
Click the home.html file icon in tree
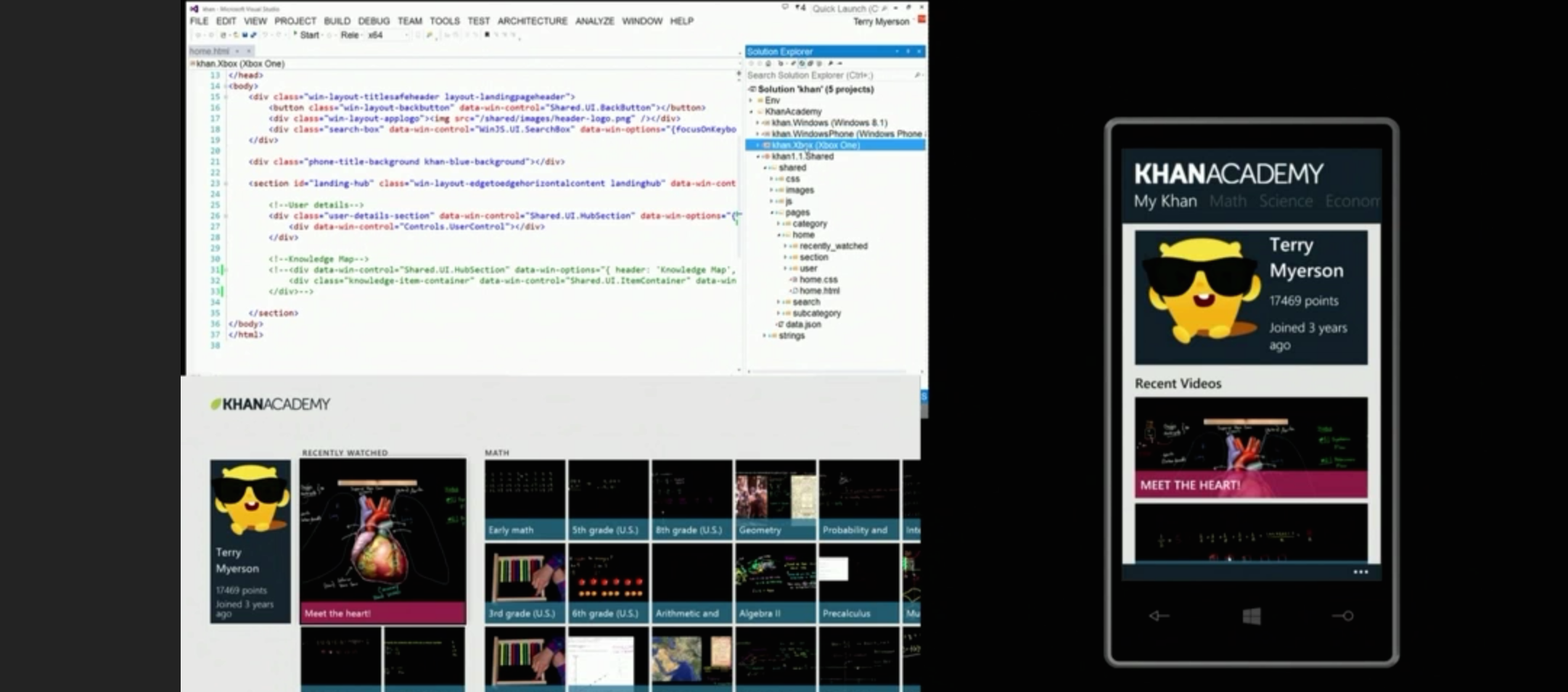pos(794,291)
